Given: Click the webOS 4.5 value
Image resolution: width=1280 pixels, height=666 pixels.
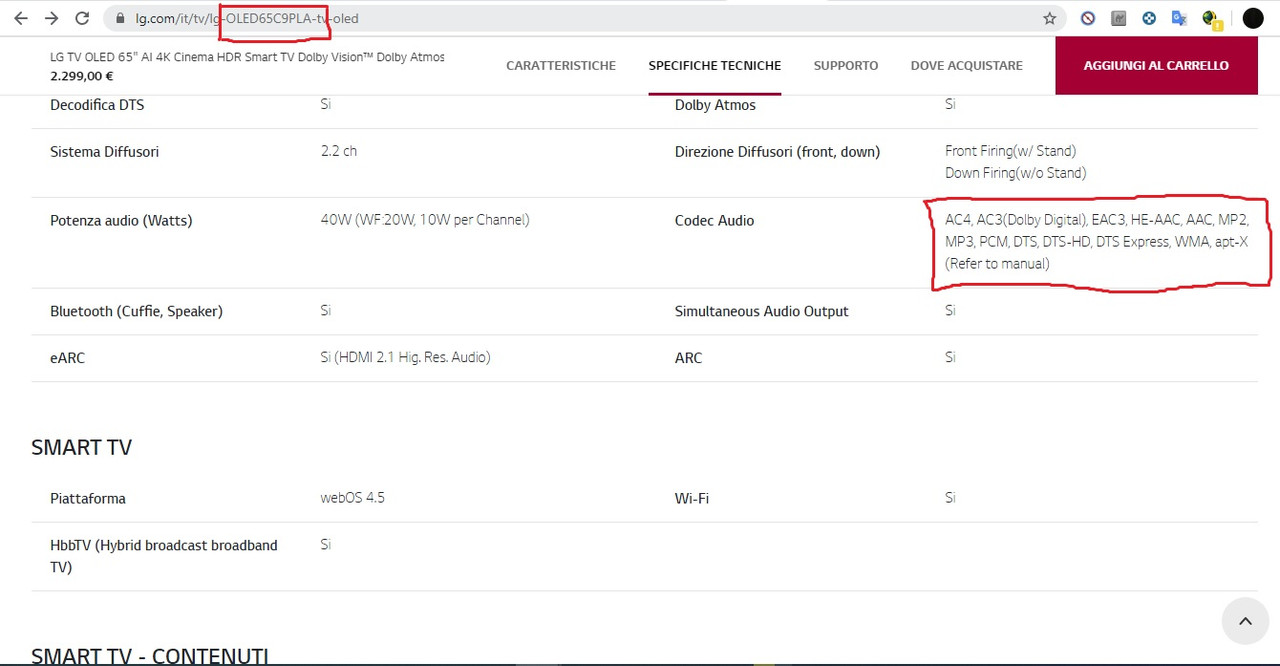Looking at the screenshot, I should 352,498.
